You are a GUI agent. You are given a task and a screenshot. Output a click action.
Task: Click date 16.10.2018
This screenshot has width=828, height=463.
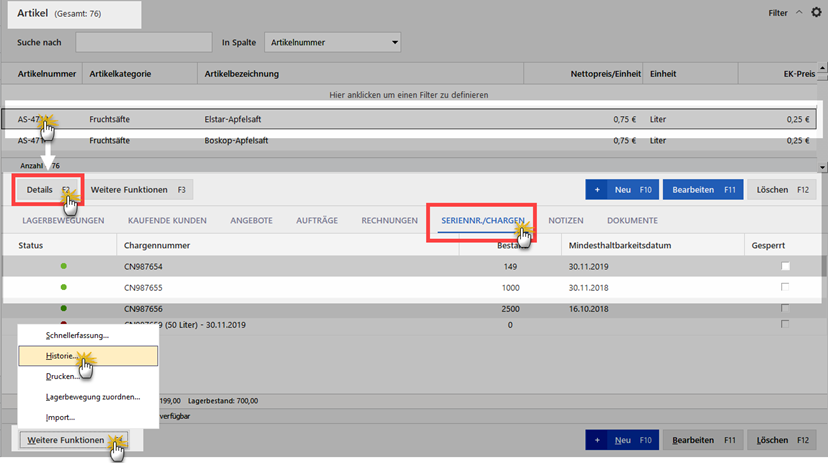[x=588, y=309]
